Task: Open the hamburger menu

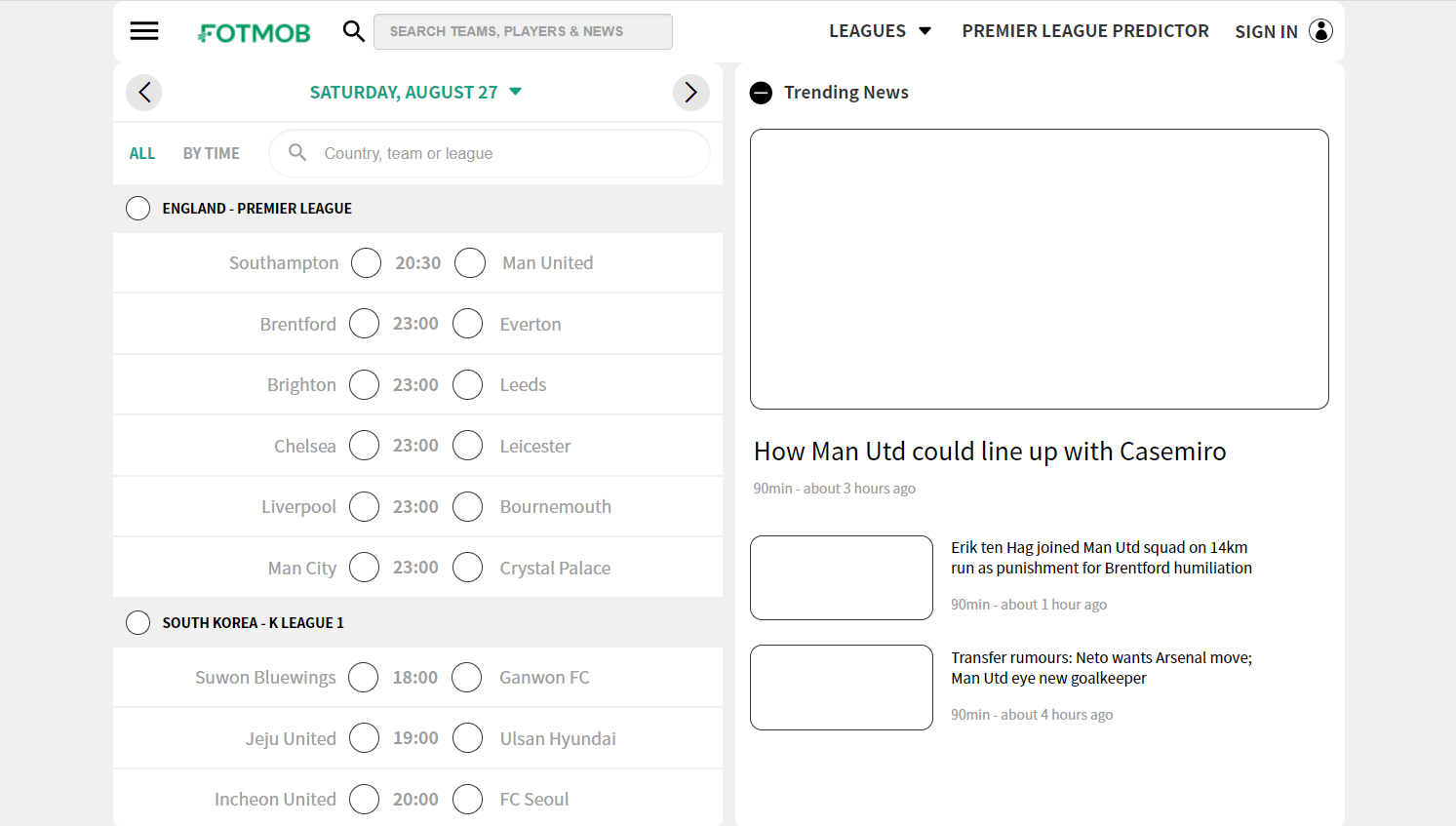Action: click(144, 31)
